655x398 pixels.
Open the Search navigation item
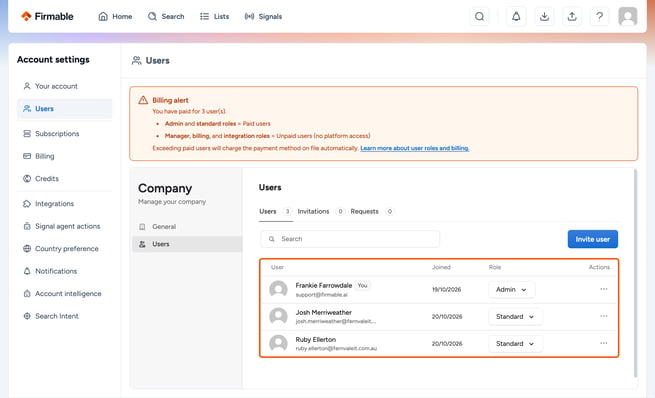(166, 16)
